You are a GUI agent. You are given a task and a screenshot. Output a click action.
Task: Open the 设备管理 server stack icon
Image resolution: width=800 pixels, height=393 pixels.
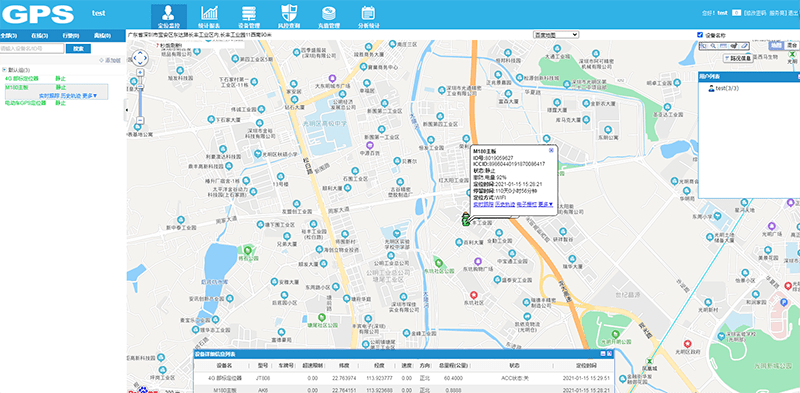coord(248,13)
